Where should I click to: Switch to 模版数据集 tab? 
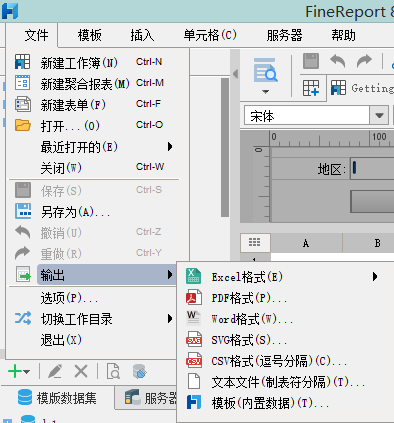pos(57,398)
